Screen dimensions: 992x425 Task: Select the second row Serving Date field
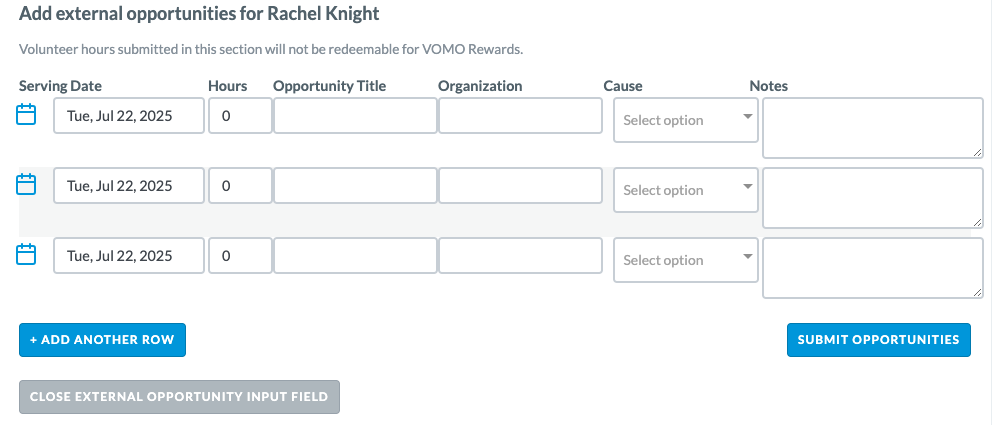129,185
